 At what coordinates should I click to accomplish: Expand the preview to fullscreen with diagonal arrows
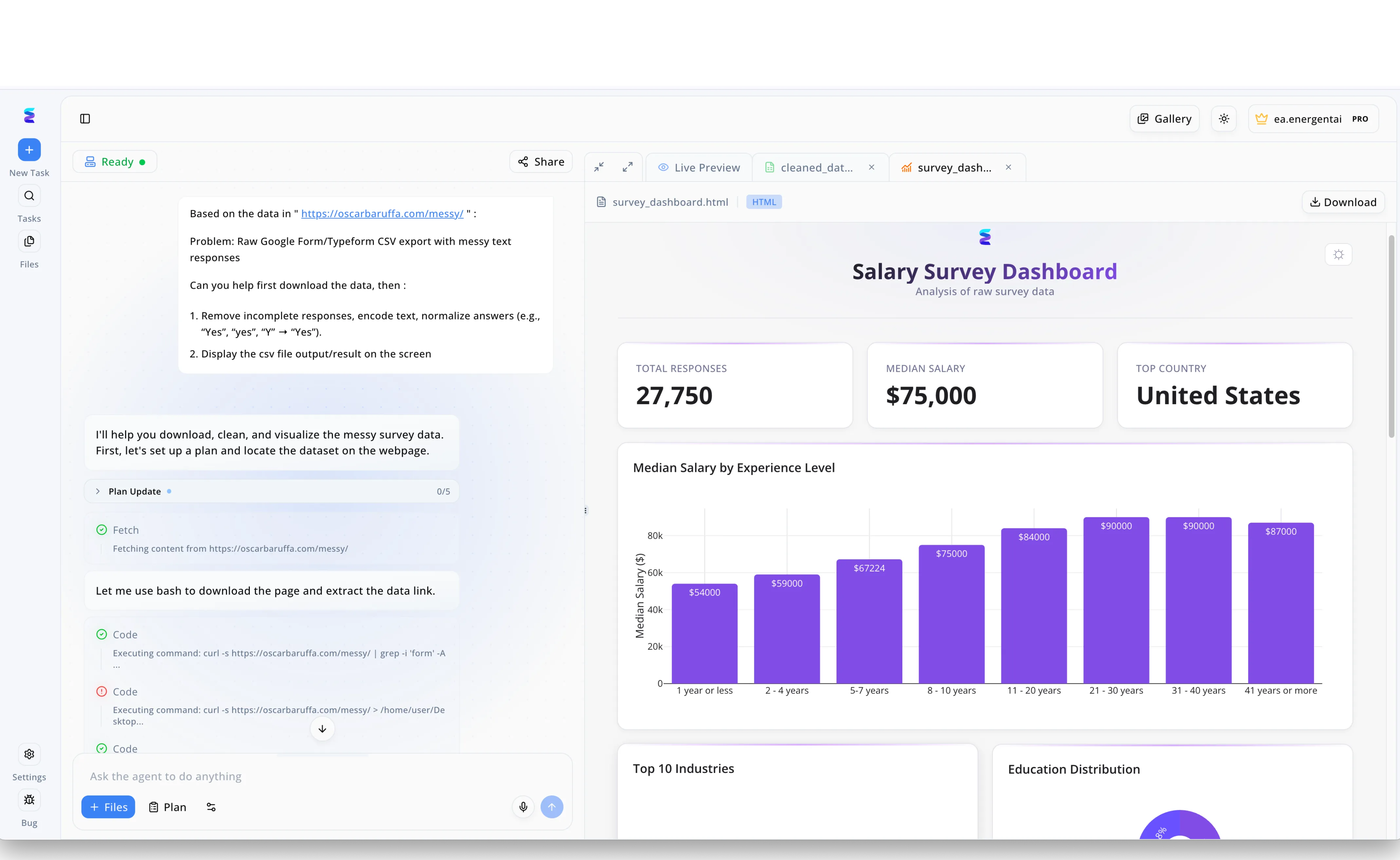[x=628, y=167]
